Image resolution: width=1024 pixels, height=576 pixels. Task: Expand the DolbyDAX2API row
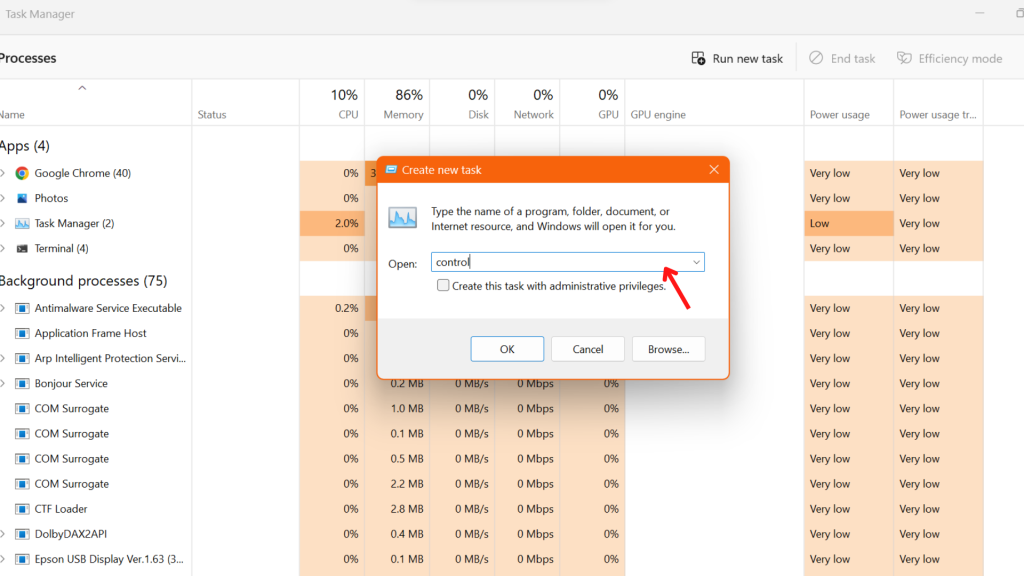click(3, 534)
